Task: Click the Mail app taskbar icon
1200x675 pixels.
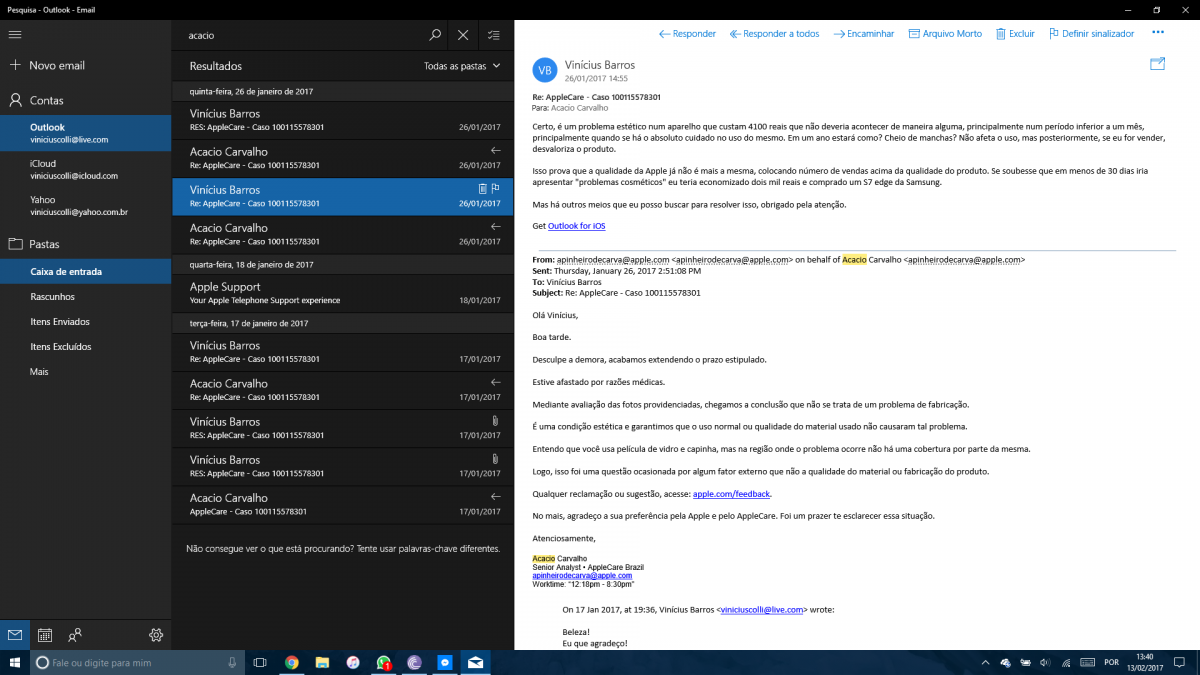Action: (x=475, y=662)
